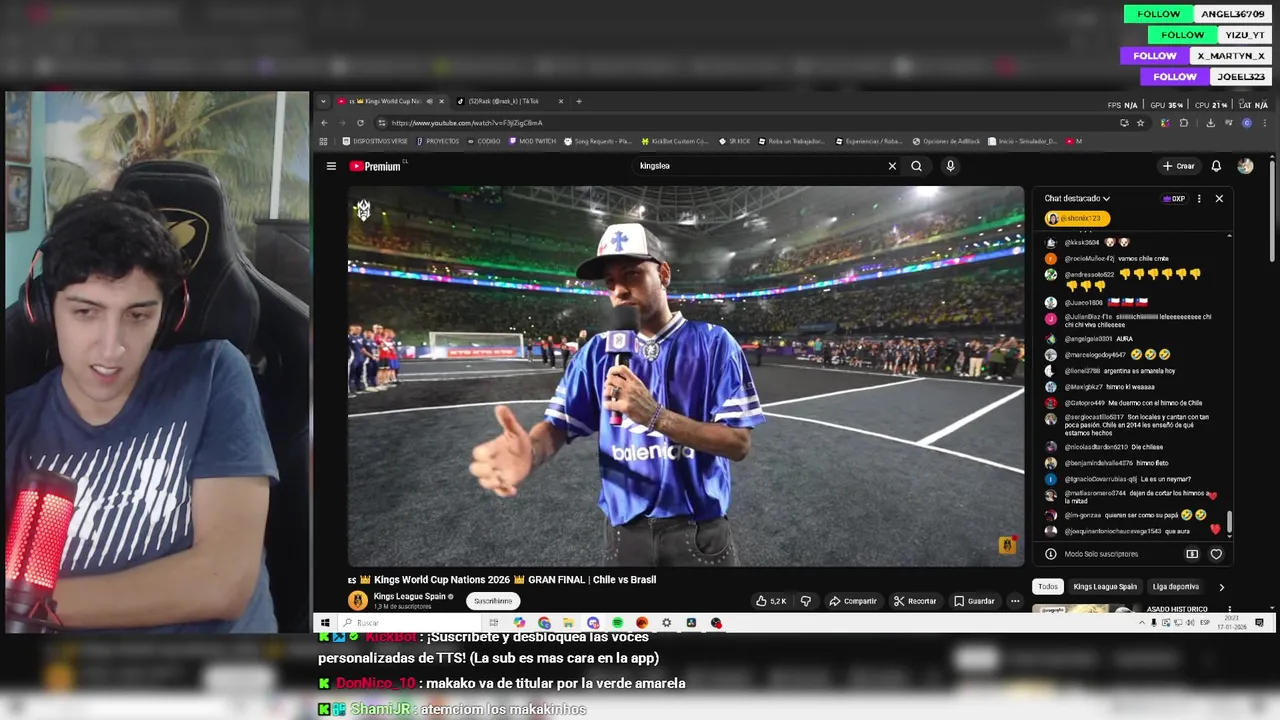
Task: Click the video player frame
Action: click(x=685, y=376)
